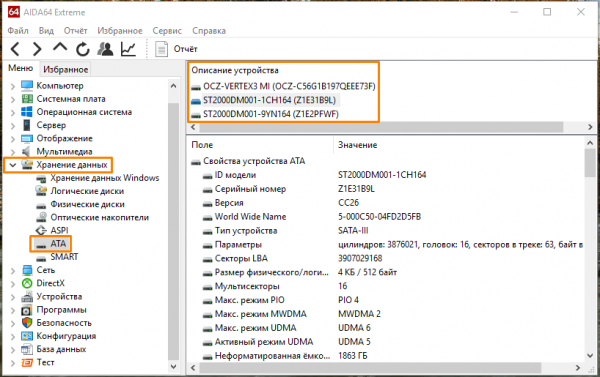Viewport: 600px width, 377px height.
Task: Open the graph chart toolbar icon
Action: [128, 49]
